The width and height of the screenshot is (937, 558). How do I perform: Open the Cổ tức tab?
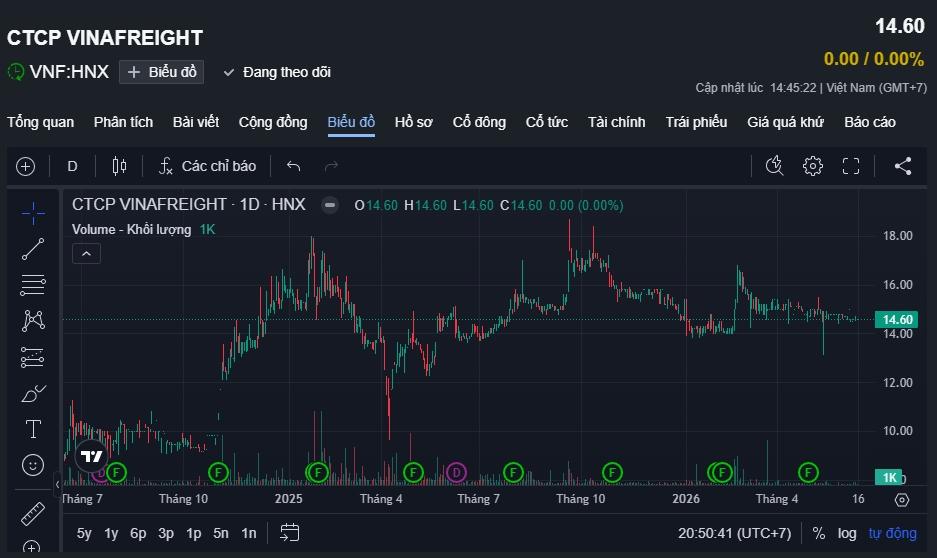(x=547, y=122)
